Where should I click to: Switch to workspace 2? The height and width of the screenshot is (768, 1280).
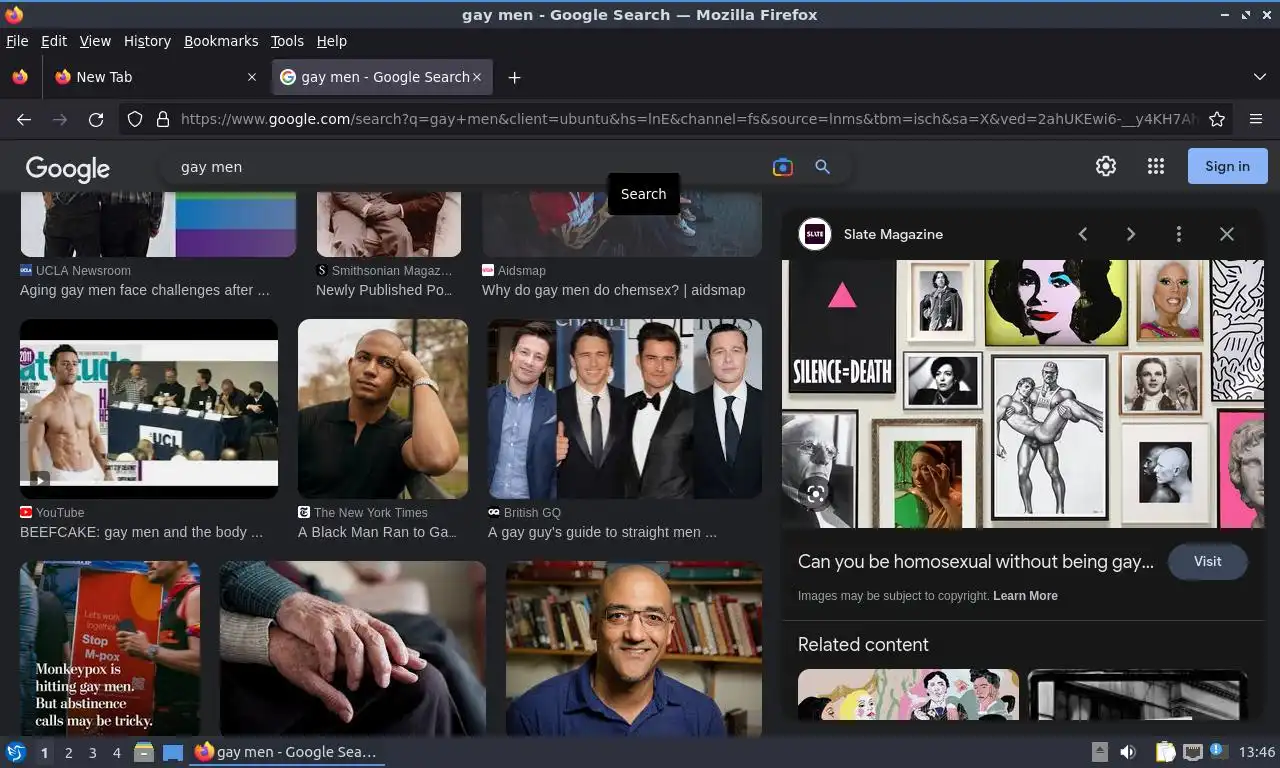68,753
